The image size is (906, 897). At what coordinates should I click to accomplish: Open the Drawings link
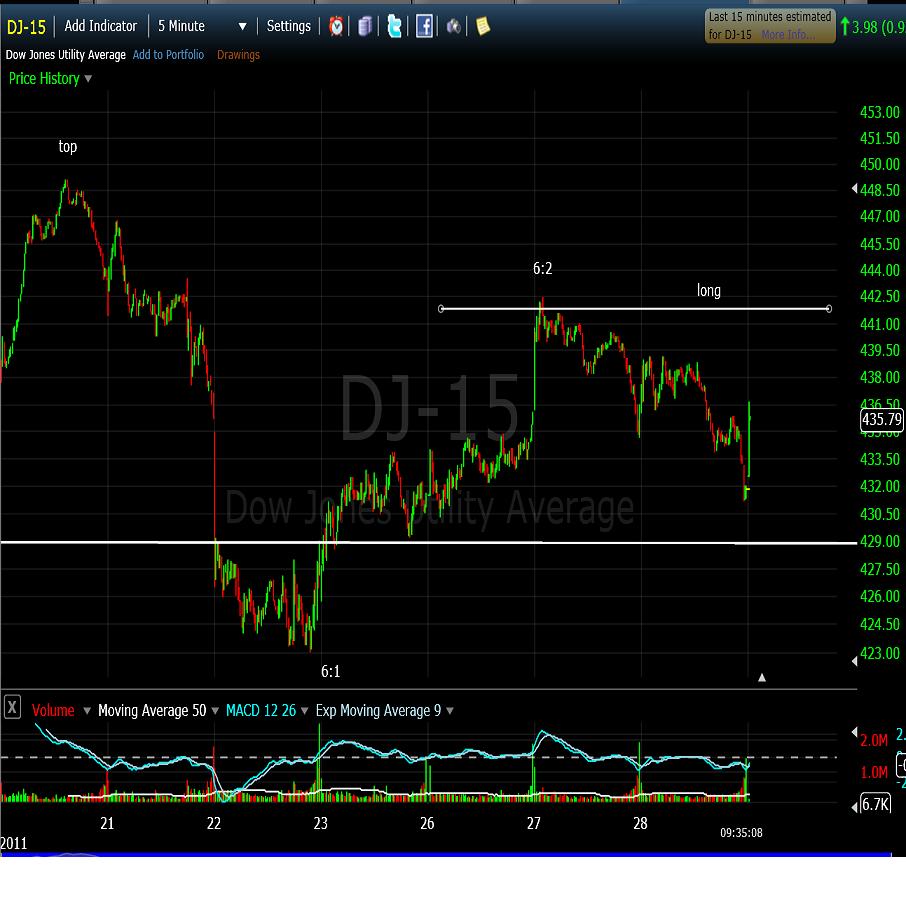238,55
